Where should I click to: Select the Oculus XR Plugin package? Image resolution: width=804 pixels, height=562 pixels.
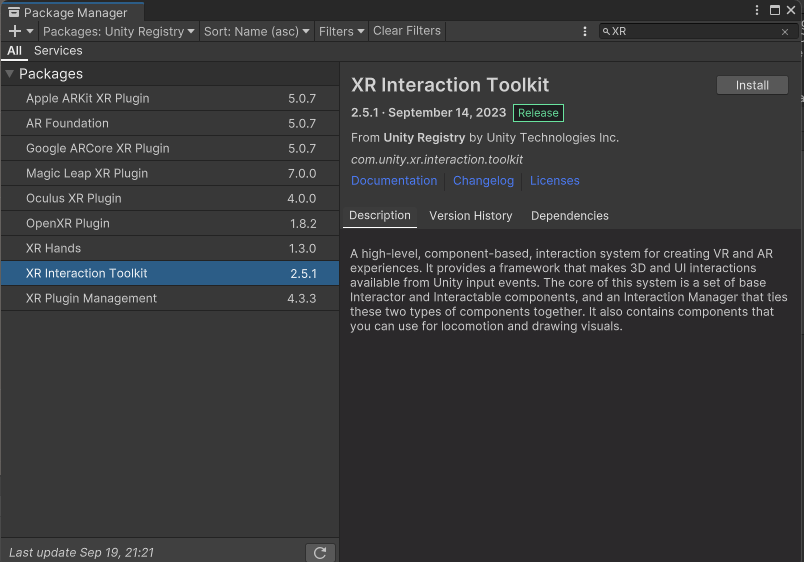tap(170, 198)
